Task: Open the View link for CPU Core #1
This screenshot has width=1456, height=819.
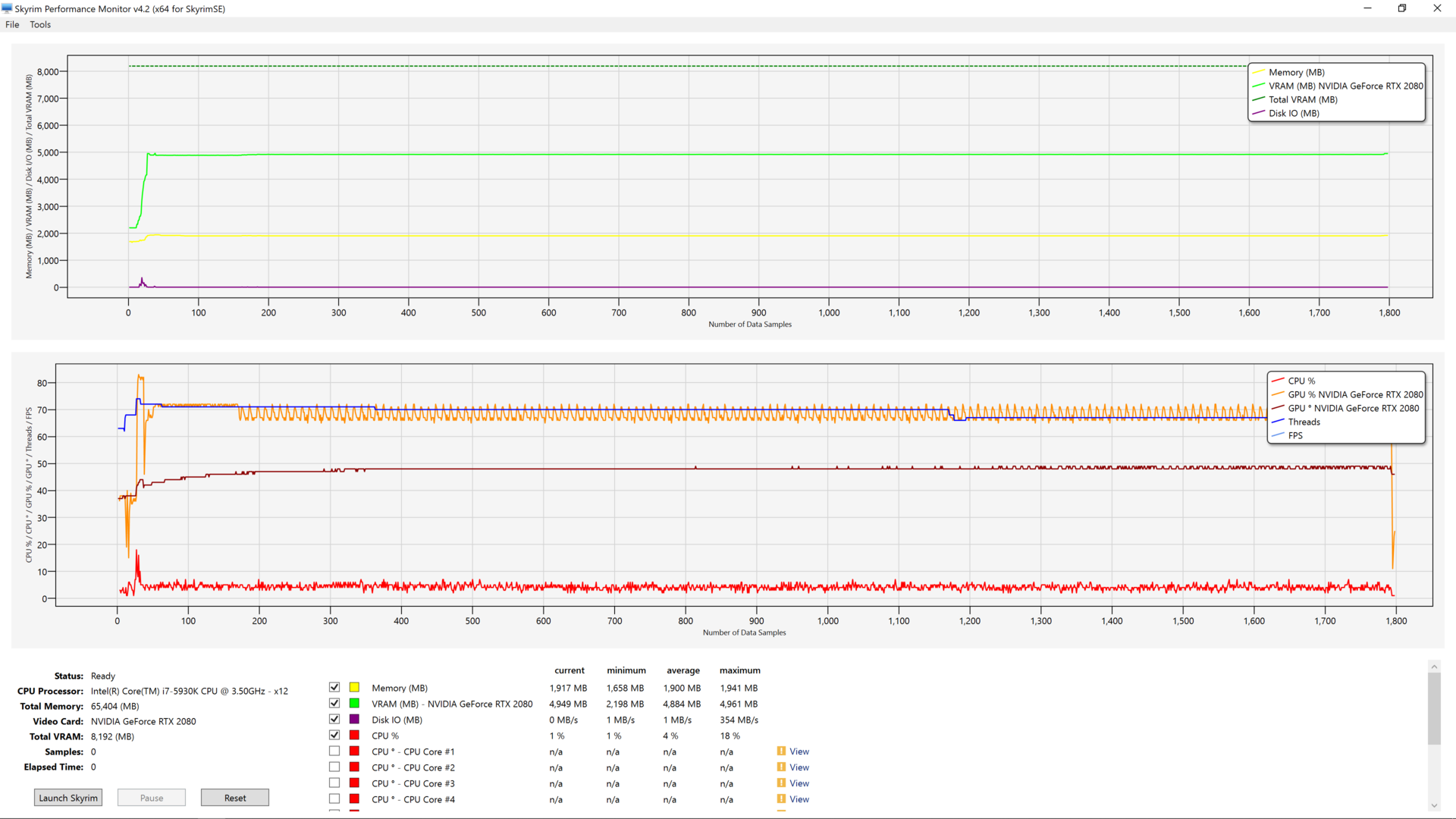Action: click(799, 752)
